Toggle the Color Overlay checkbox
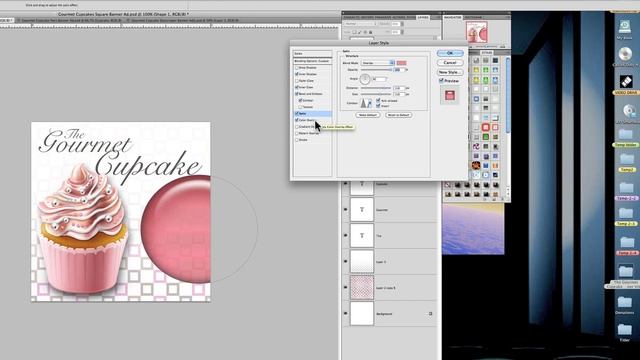Viewport: 640px width, 360px height. pos(297,120)
